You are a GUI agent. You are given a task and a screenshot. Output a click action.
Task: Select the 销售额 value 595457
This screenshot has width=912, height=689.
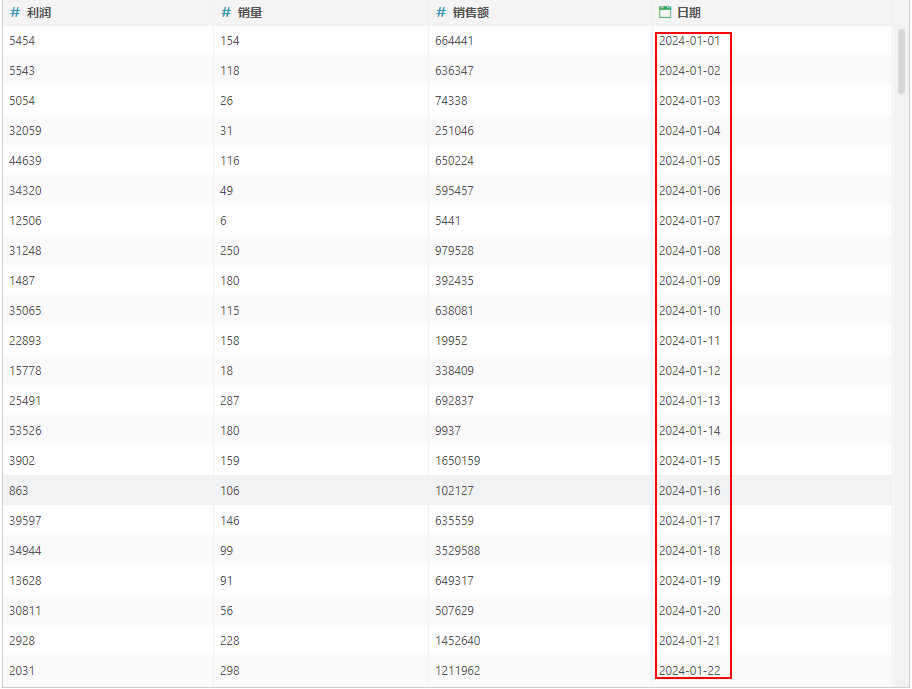[454, 191]
